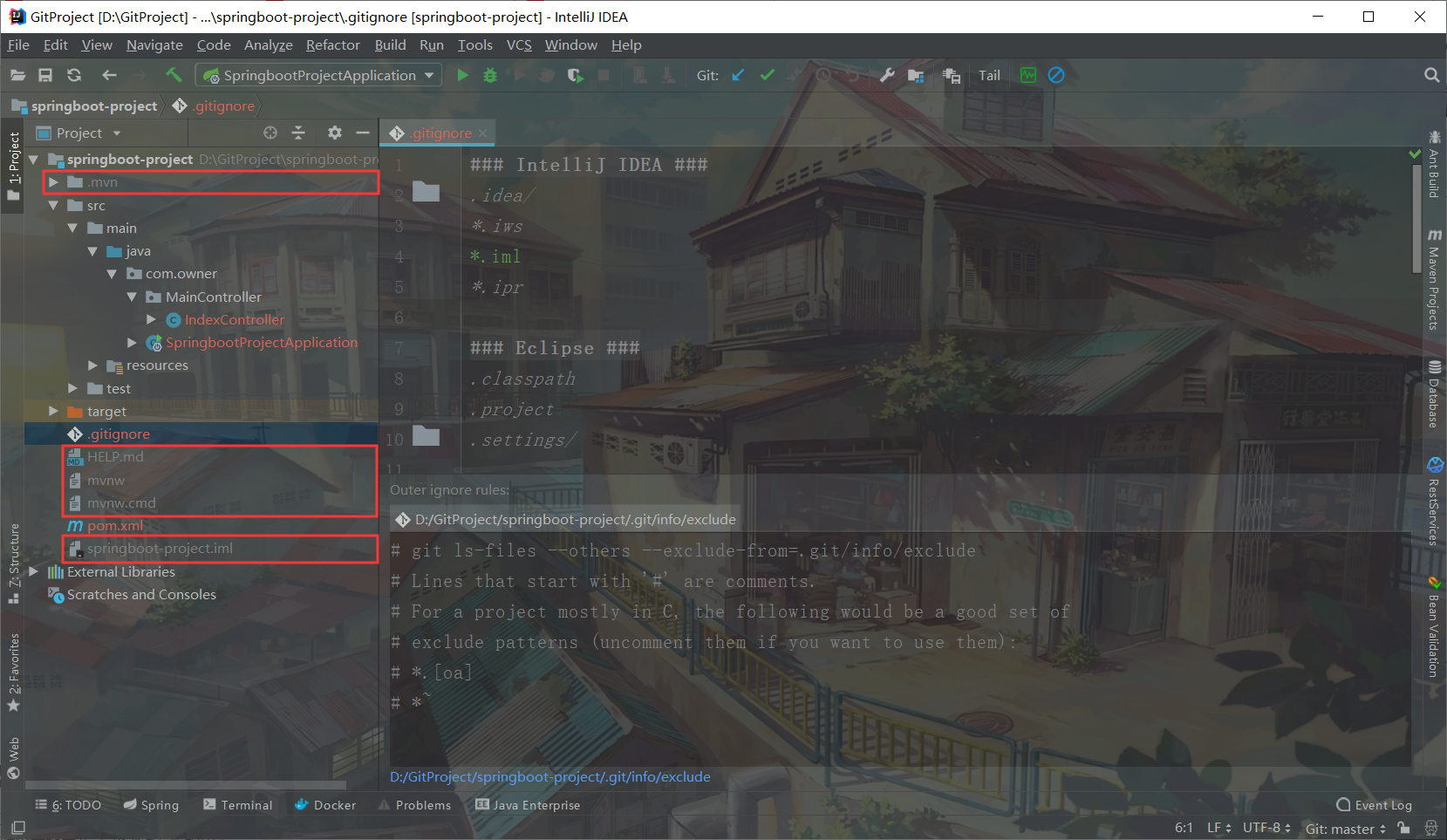Open Settings using the wrench icon
This screenshot has height=840, width=1447.
887,75
